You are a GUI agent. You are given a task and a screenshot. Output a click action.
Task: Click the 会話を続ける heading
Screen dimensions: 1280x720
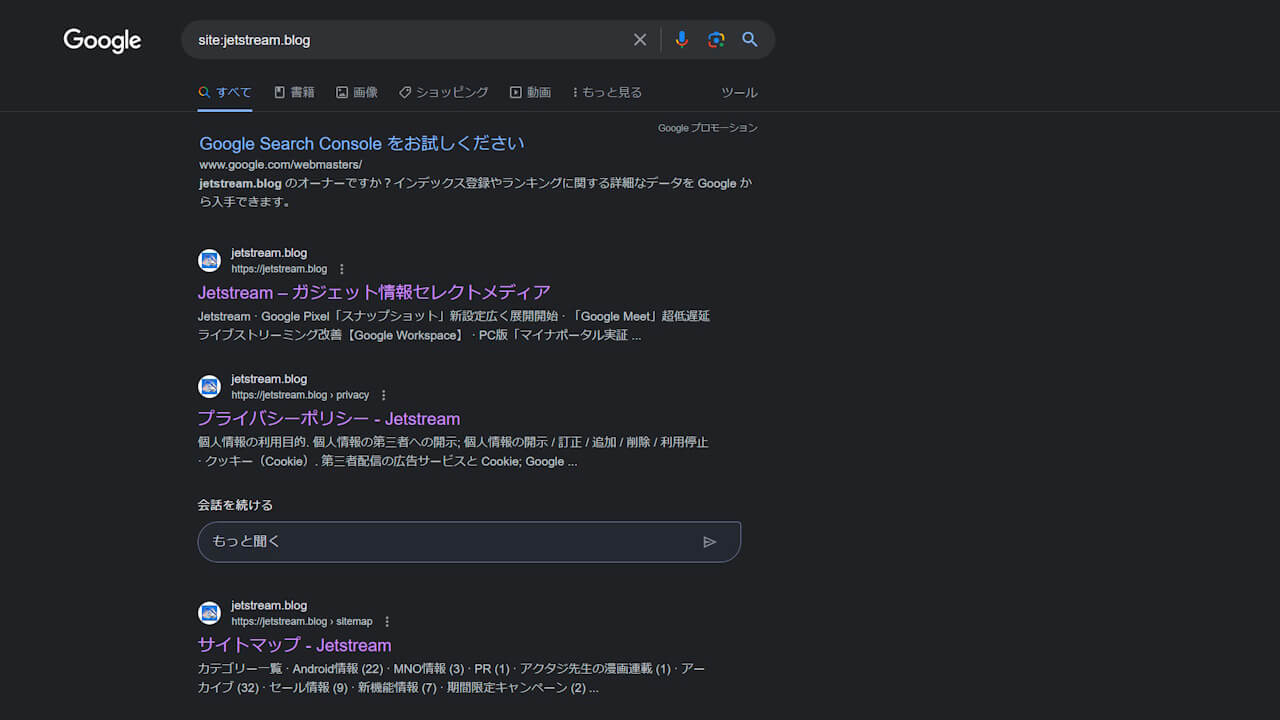235,505
